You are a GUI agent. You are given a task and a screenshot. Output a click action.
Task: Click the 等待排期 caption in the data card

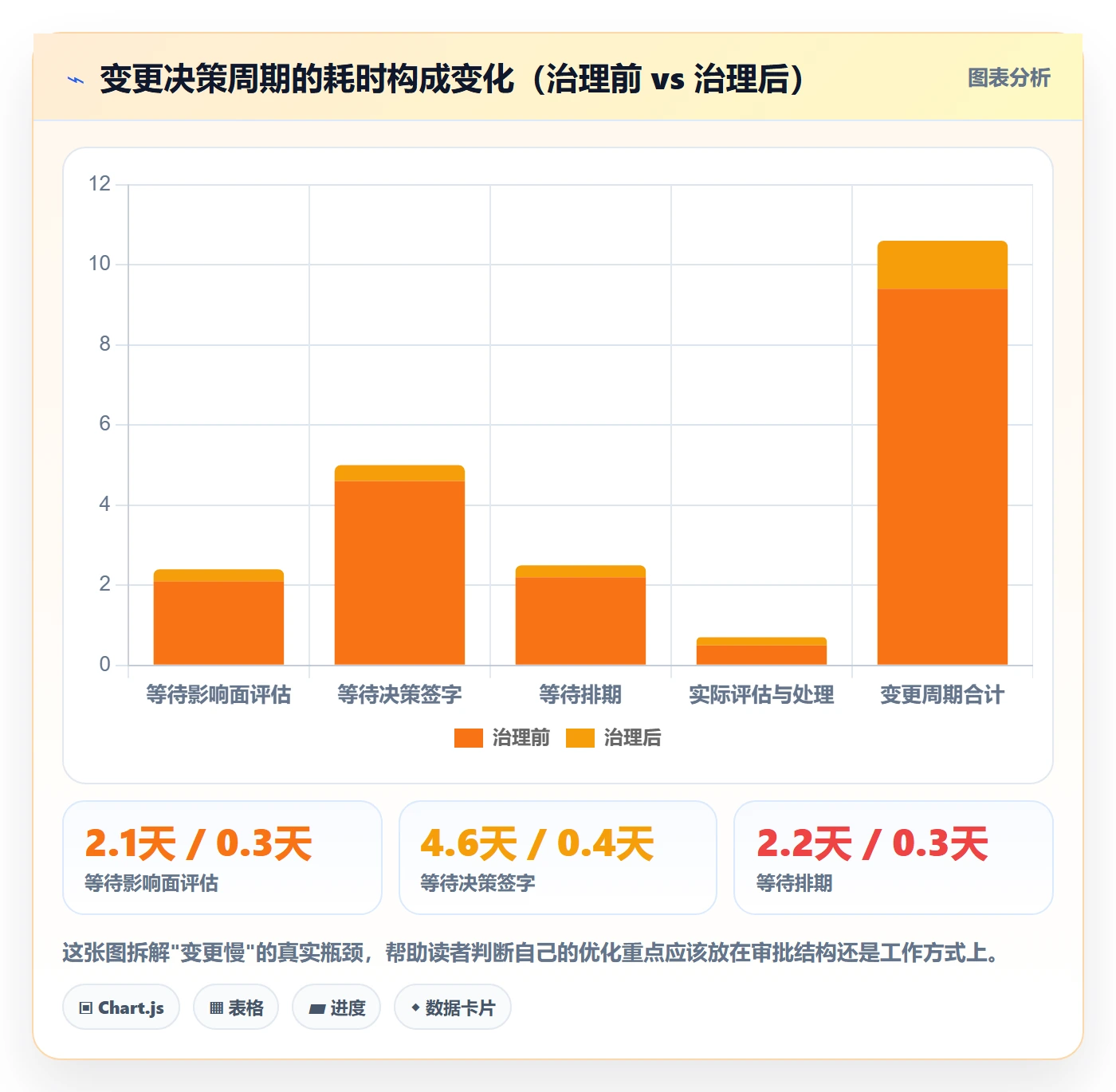(794, 883)
